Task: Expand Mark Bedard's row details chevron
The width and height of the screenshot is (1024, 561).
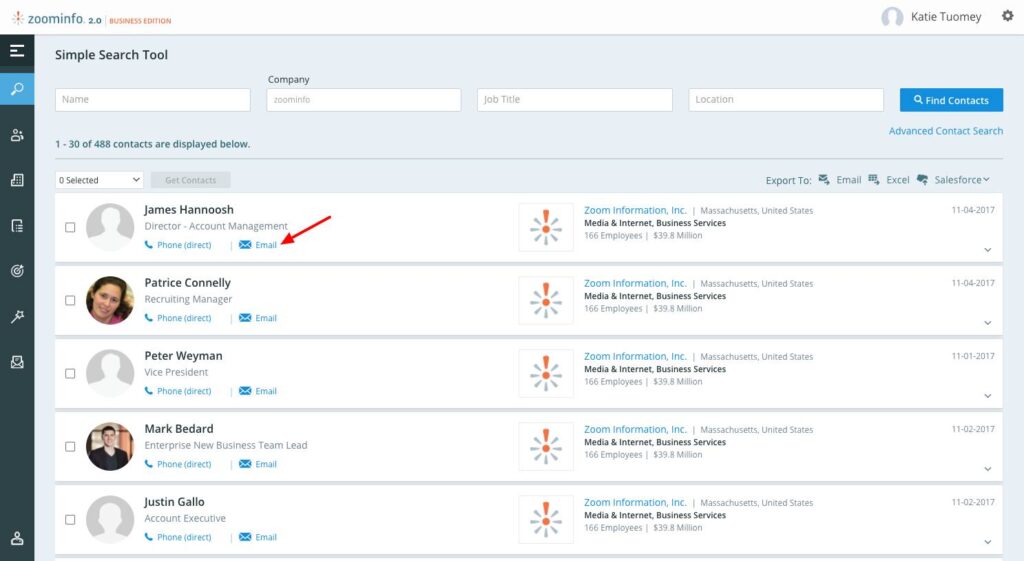Action: (x=987, y=470)
